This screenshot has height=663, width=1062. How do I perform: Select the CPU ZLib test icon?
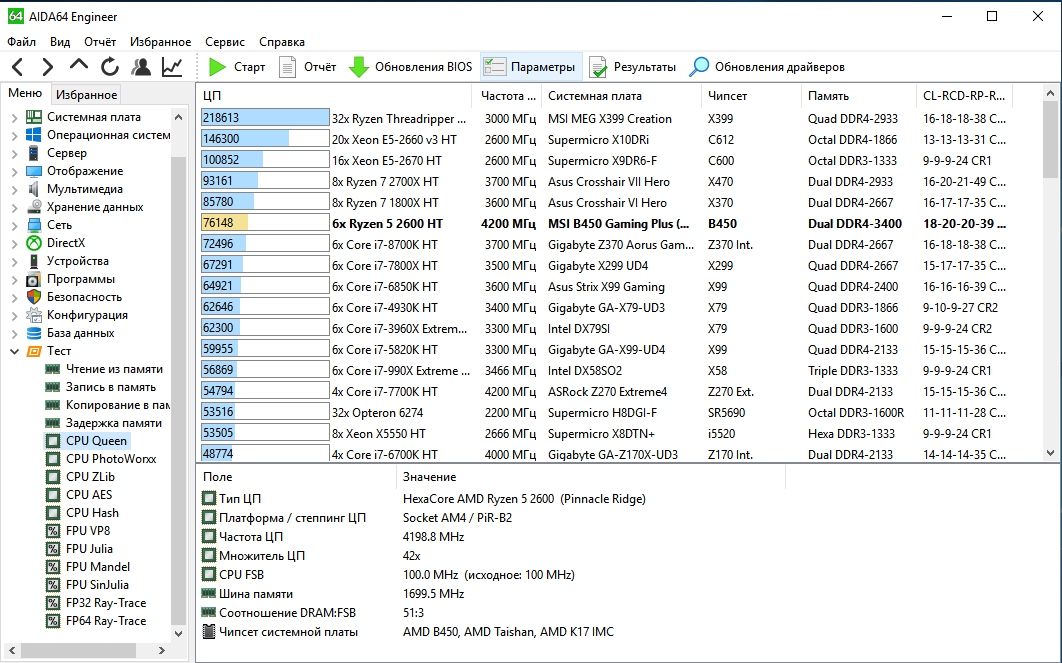53,477
